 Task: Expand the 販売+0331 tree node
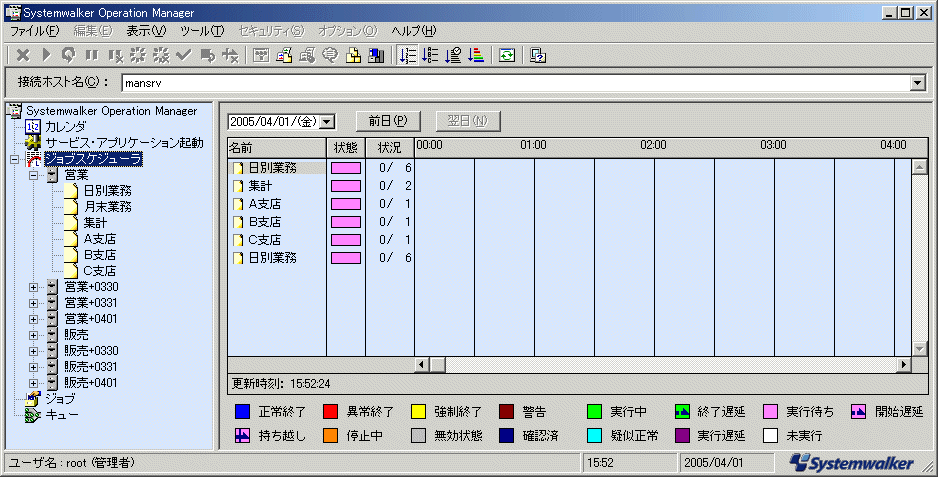(34, 367)
